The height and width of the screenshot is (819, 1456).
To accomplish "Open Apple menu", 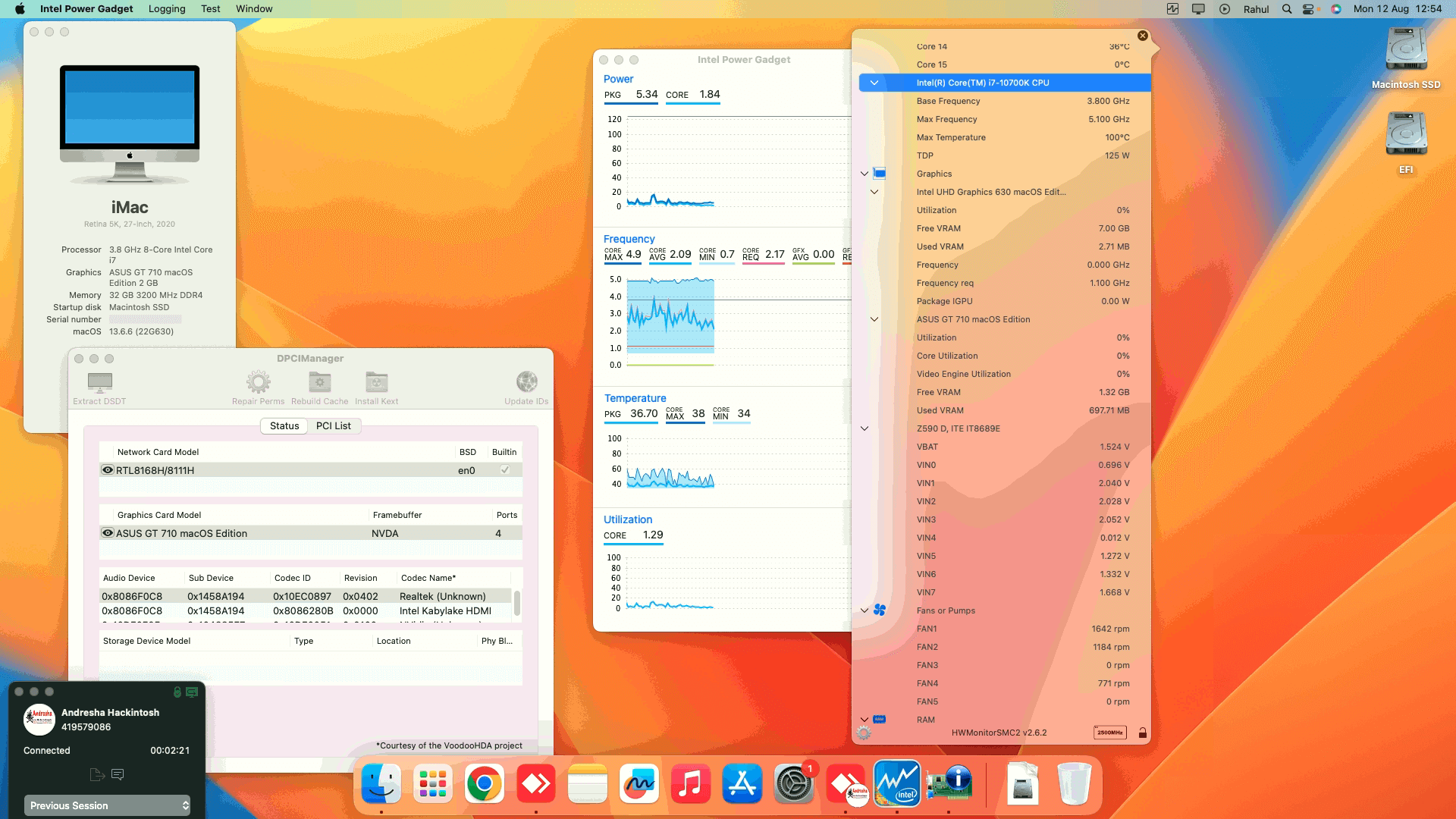I will [x=20, y=9].
